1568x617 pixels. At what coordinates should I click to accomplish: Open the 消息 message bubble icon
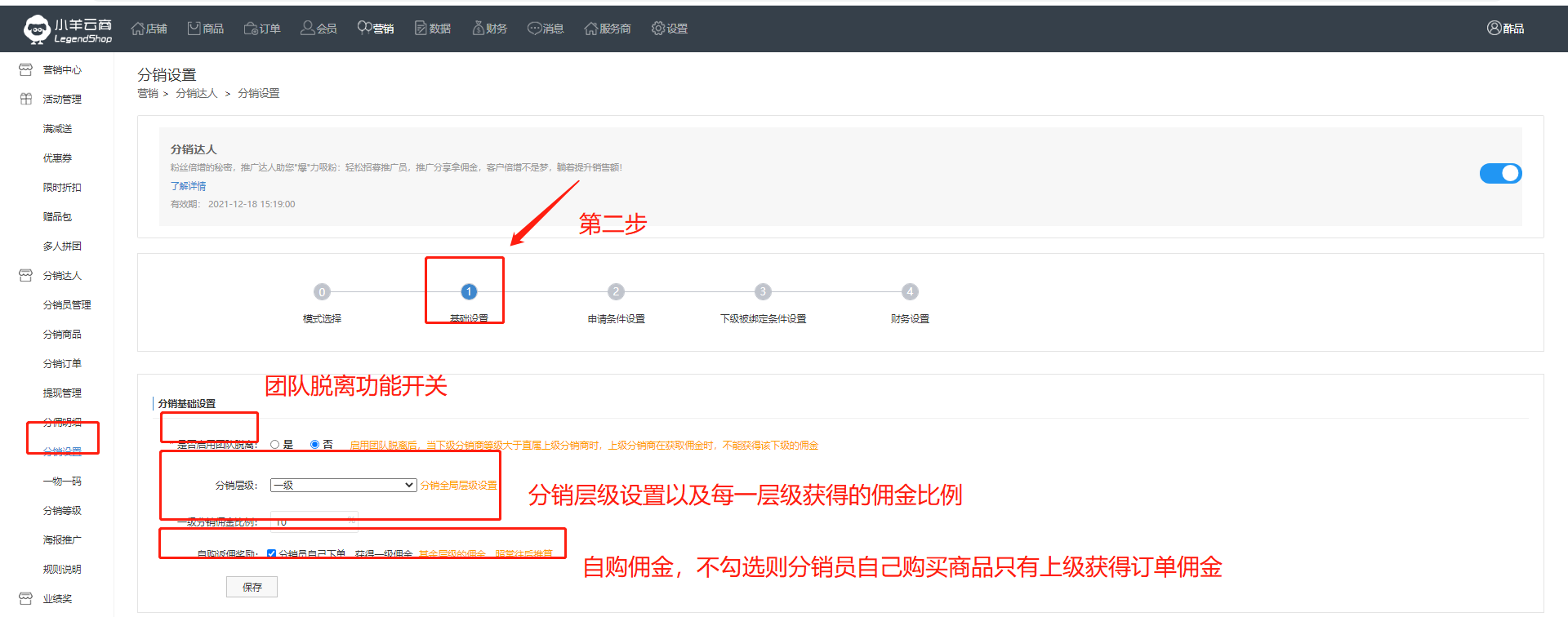pos(534,29)
